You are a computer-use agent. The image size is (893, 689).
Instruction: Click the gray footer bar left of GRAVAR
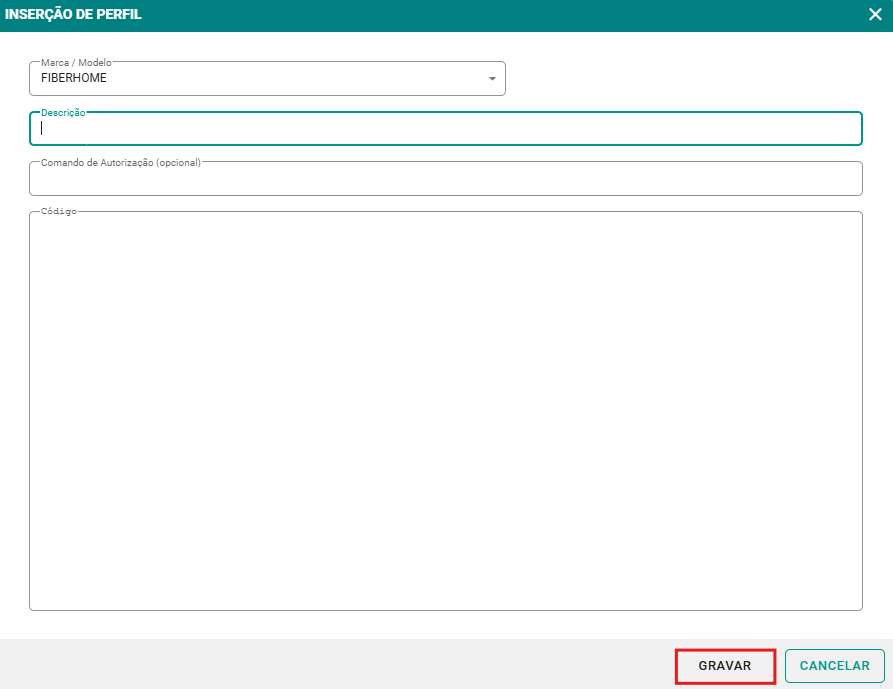click(x=330, y=664)
